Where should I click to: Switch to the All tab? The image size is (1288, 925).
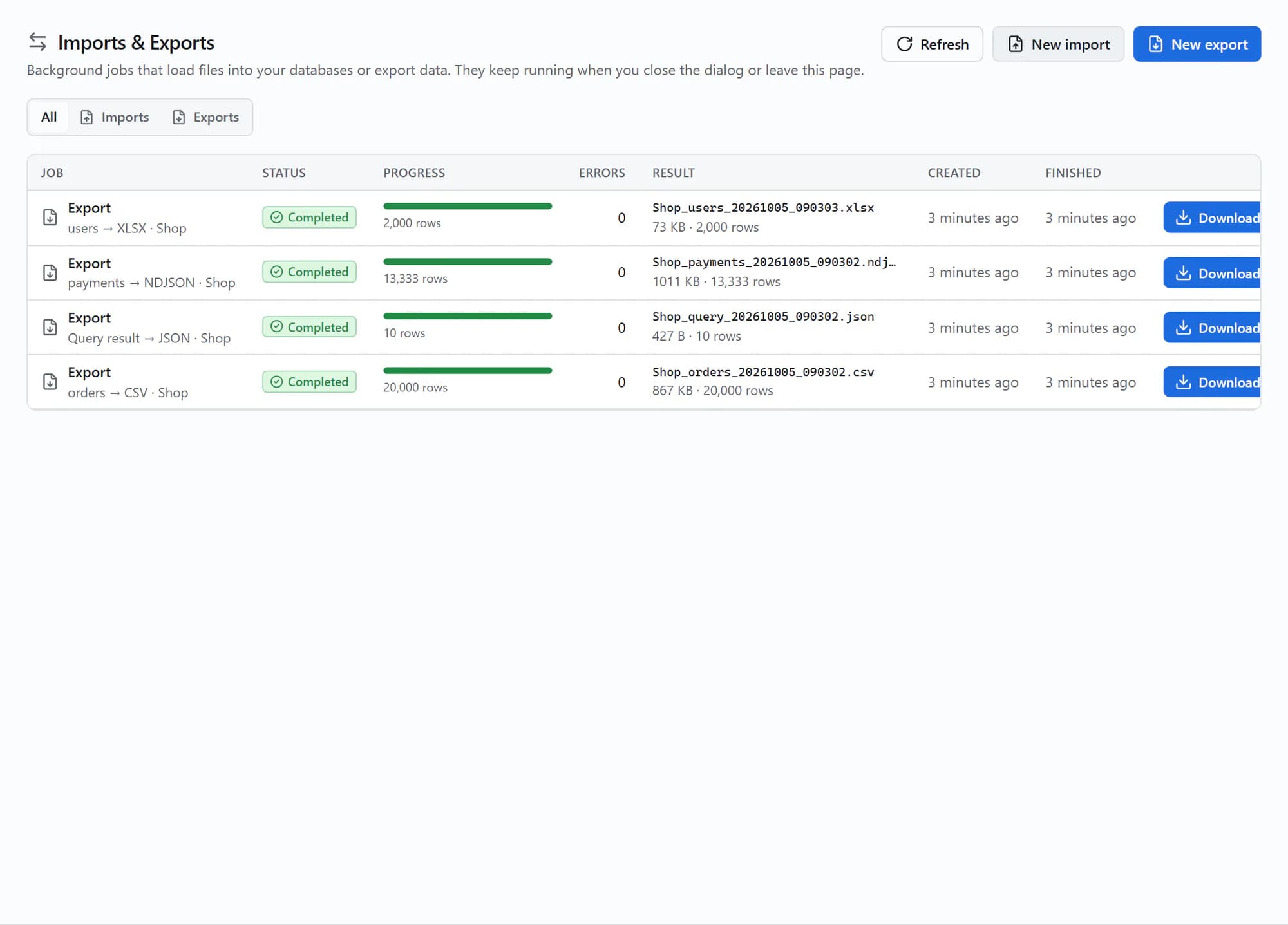49,117
